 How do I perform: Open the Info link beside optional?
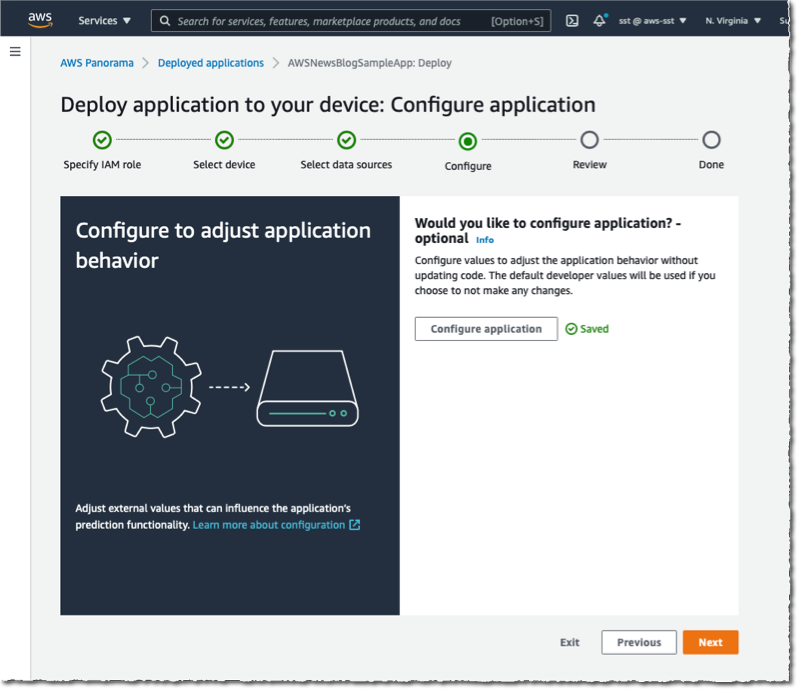pyautogui.click(x=484, y=240)
